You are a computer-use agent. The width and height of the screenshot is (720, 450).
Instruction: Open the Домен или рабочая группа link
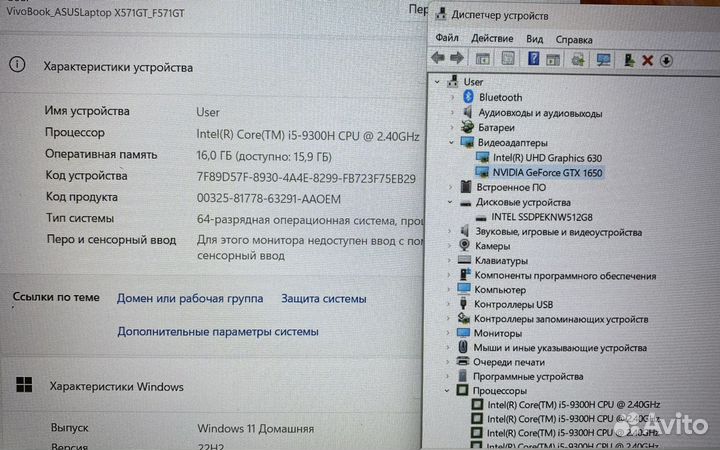point(190,298)
